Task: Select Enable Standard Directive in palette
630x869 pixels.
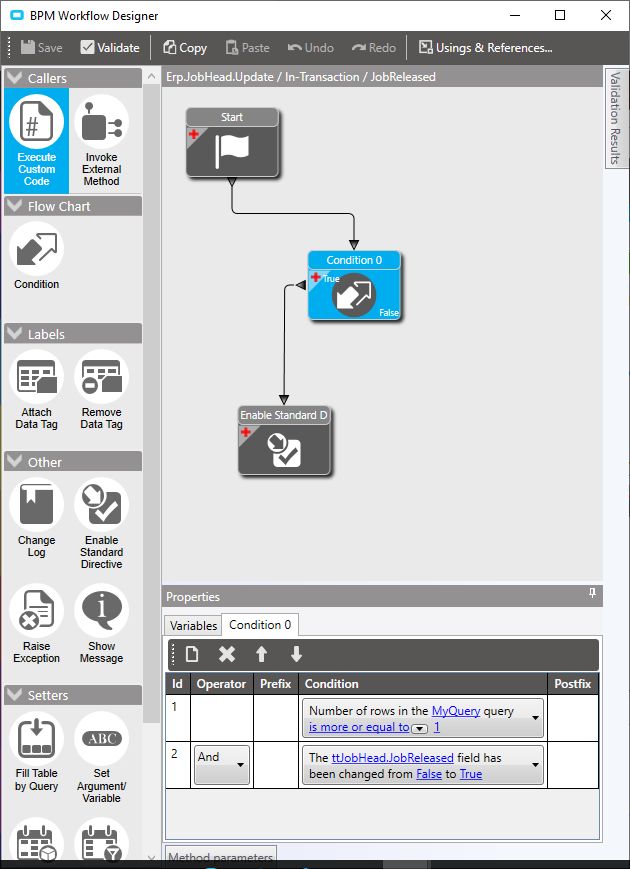Action: [101, 524]
